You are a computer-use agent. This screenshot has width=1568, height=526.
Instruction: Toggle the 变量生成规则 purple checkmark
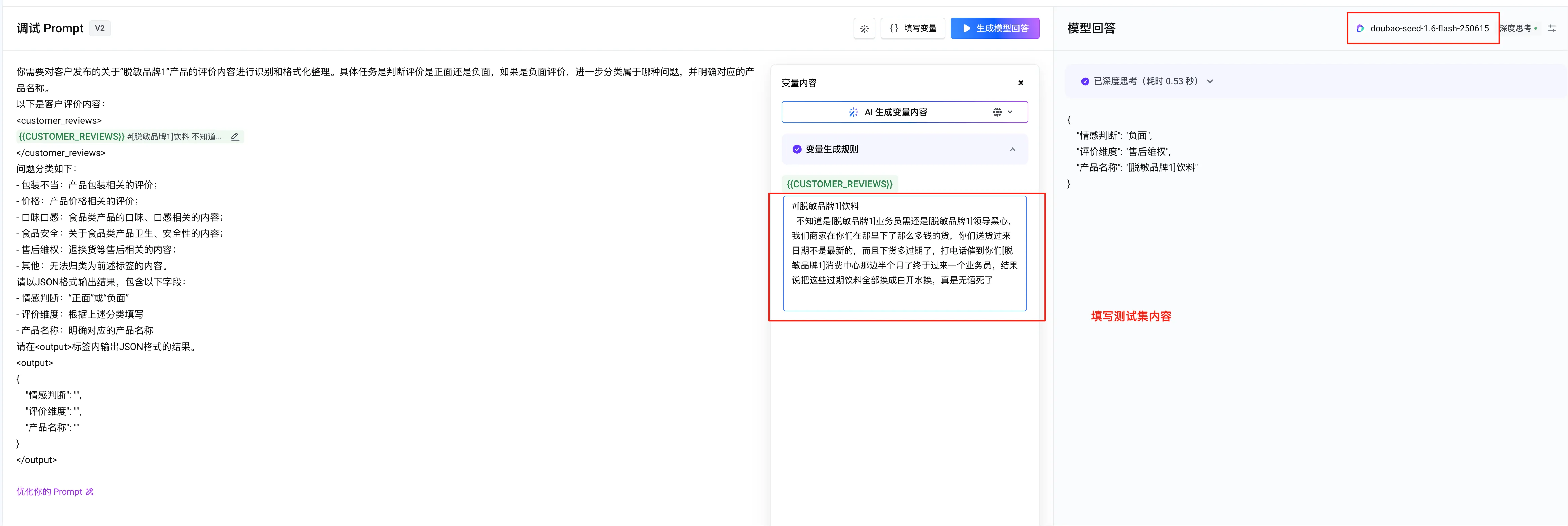pyautogui.click(x=797, y=150)
